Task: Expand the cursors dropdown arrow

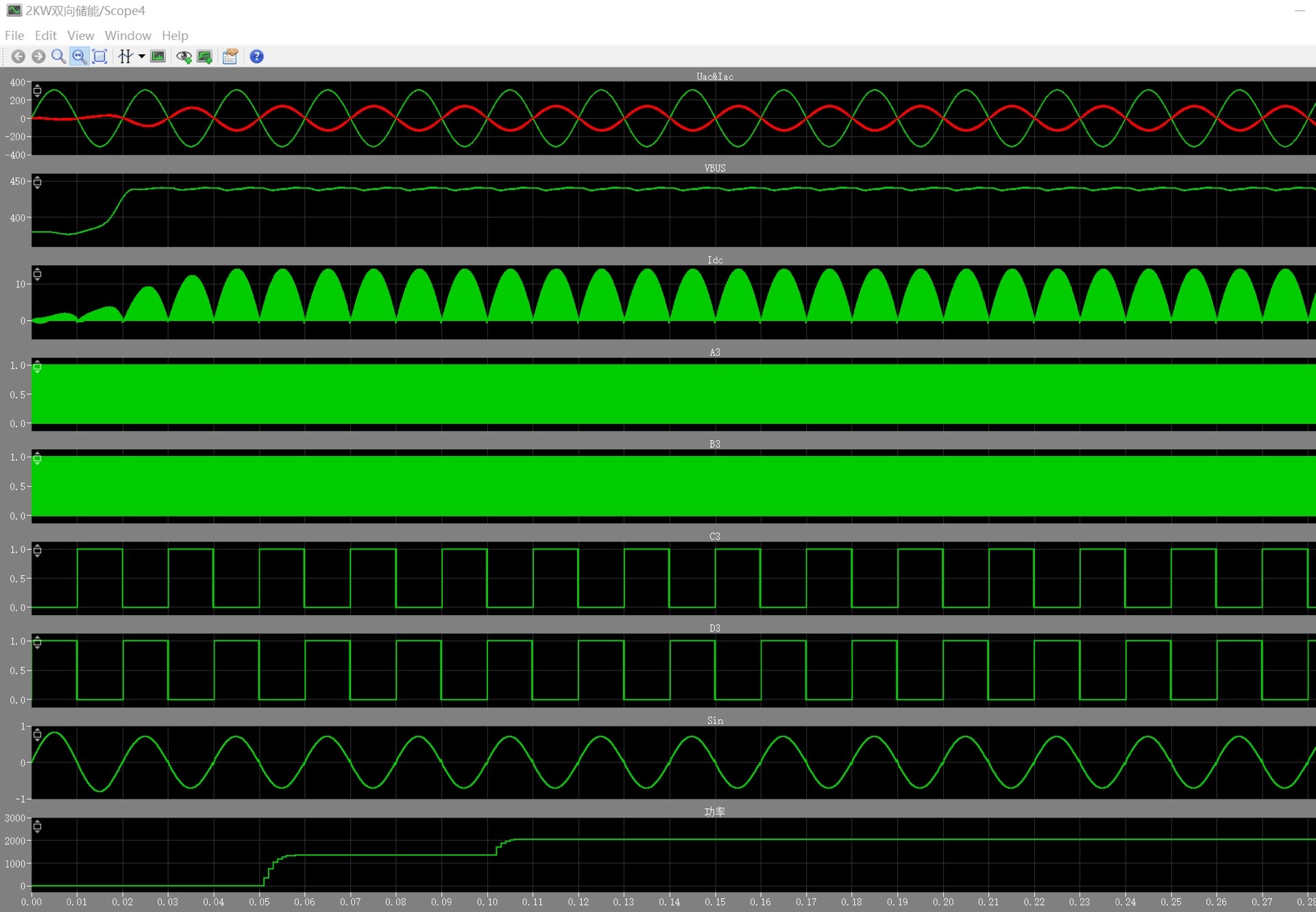Action: 142,57
